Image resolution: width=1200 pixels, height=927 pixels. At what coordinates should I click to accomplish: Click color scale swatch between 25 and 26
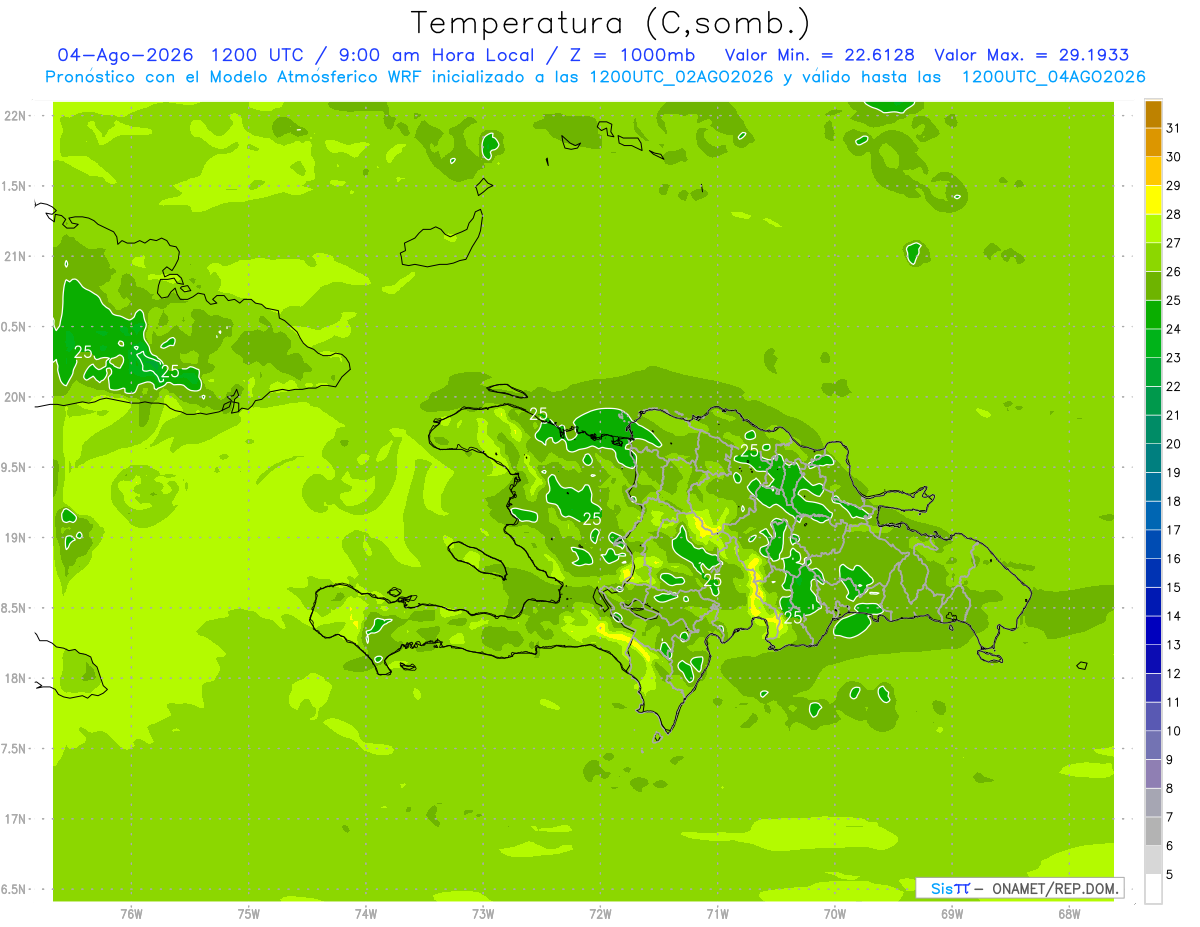pyautogui.click(x=1153, y=286)
